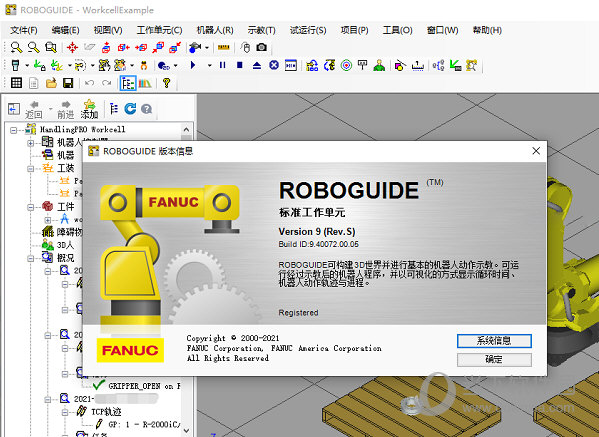Open the dropdown arrow beside the 返回 button
599x437 pixels.
[x=50, y=109]
